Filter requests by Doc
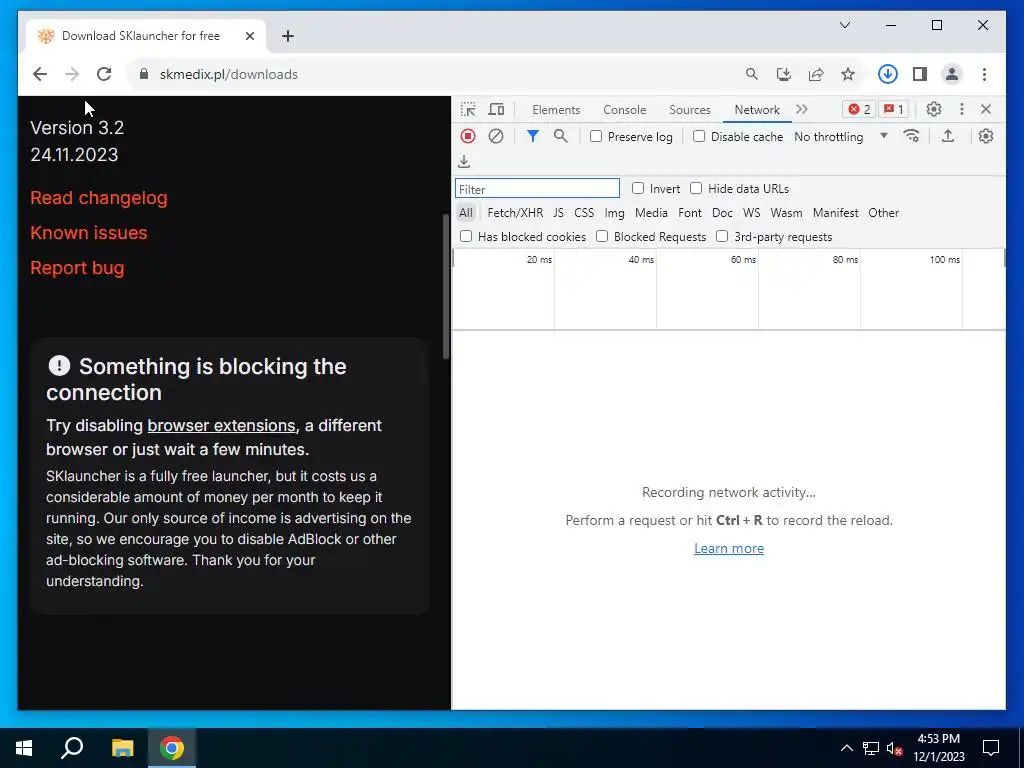Viewport: 1024px width, 768px height. click(722, 213)
